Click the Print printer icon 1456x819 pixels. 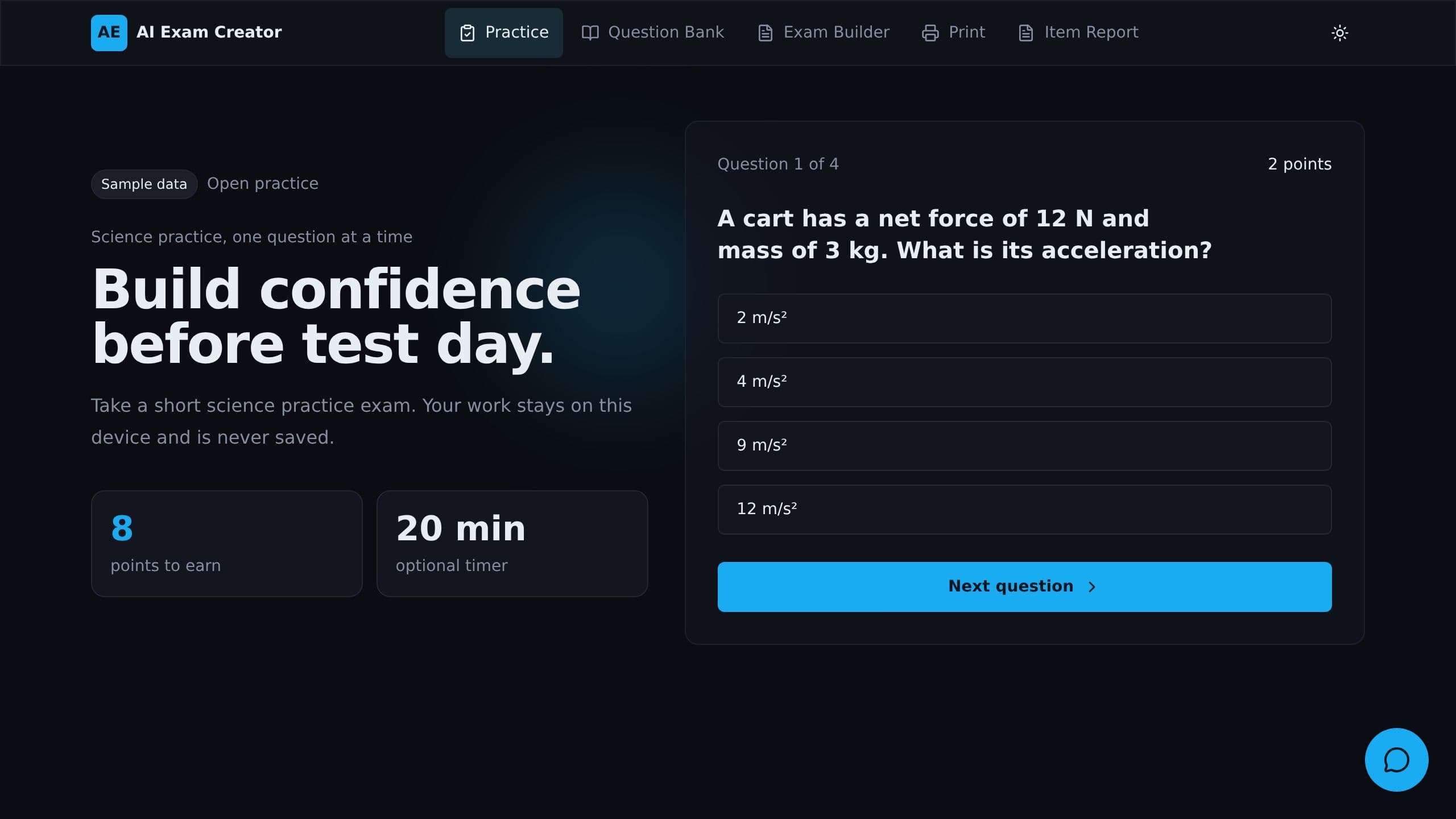tap(930, 32)
